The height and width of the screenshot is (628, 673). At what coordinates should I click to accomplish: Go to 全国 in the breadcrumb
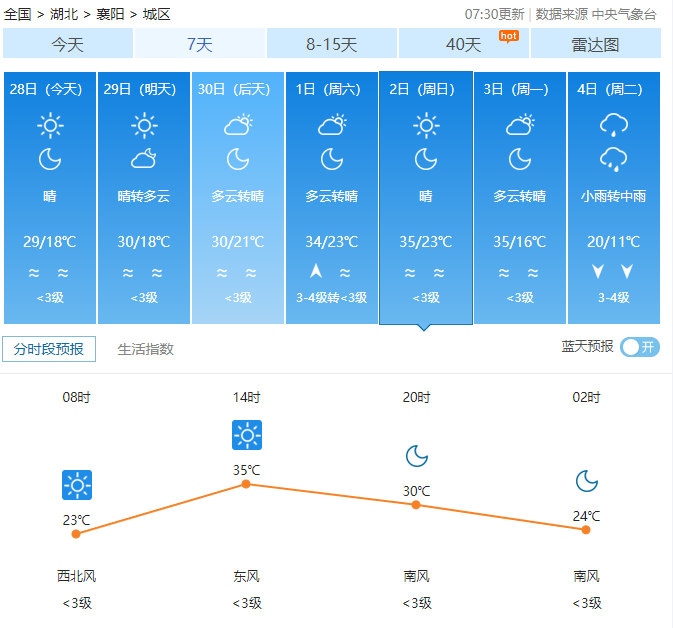click(x=18, y=14)
